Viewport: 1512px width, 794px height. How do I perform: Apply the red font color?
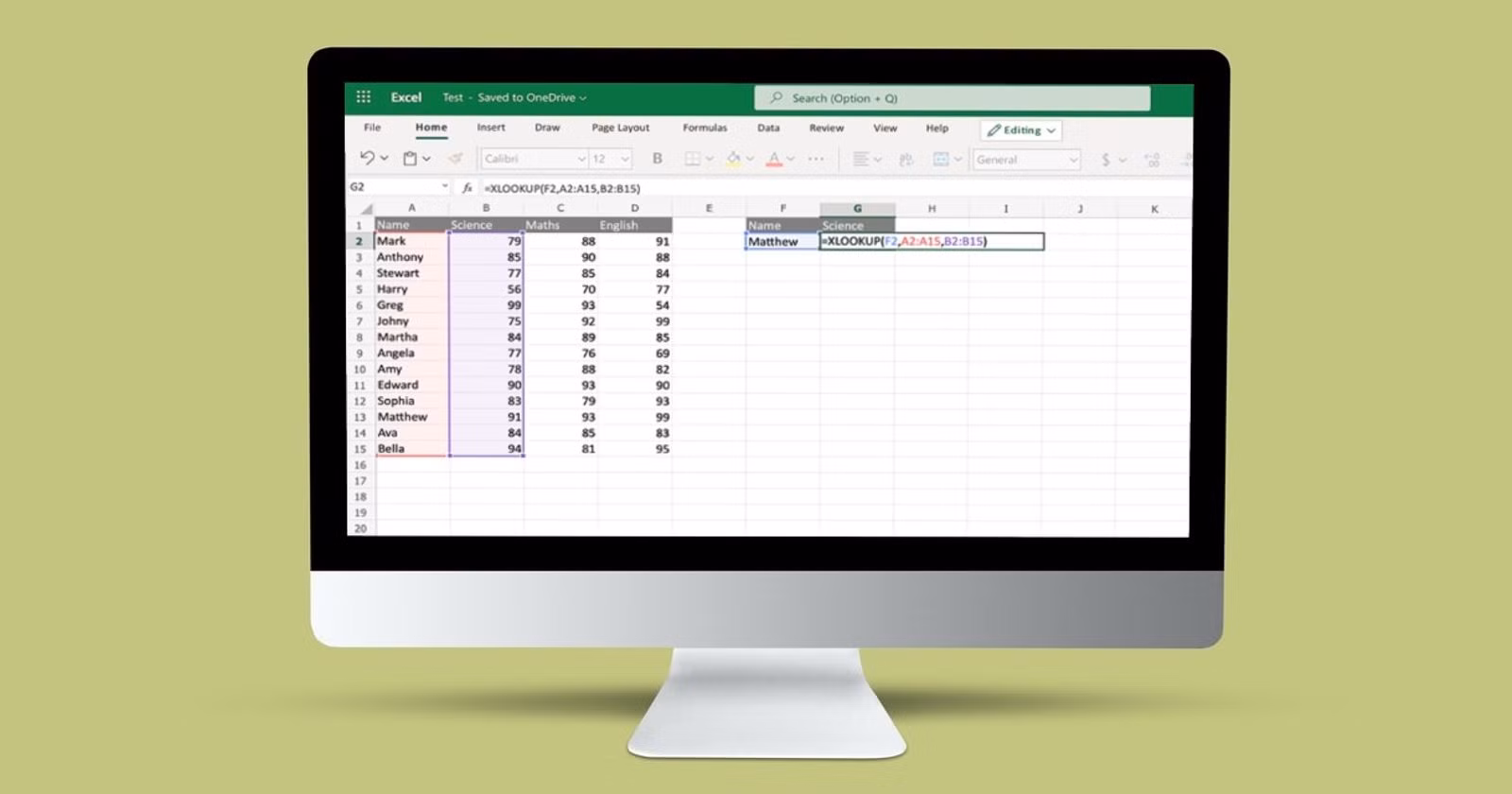[x=774, y=159]
